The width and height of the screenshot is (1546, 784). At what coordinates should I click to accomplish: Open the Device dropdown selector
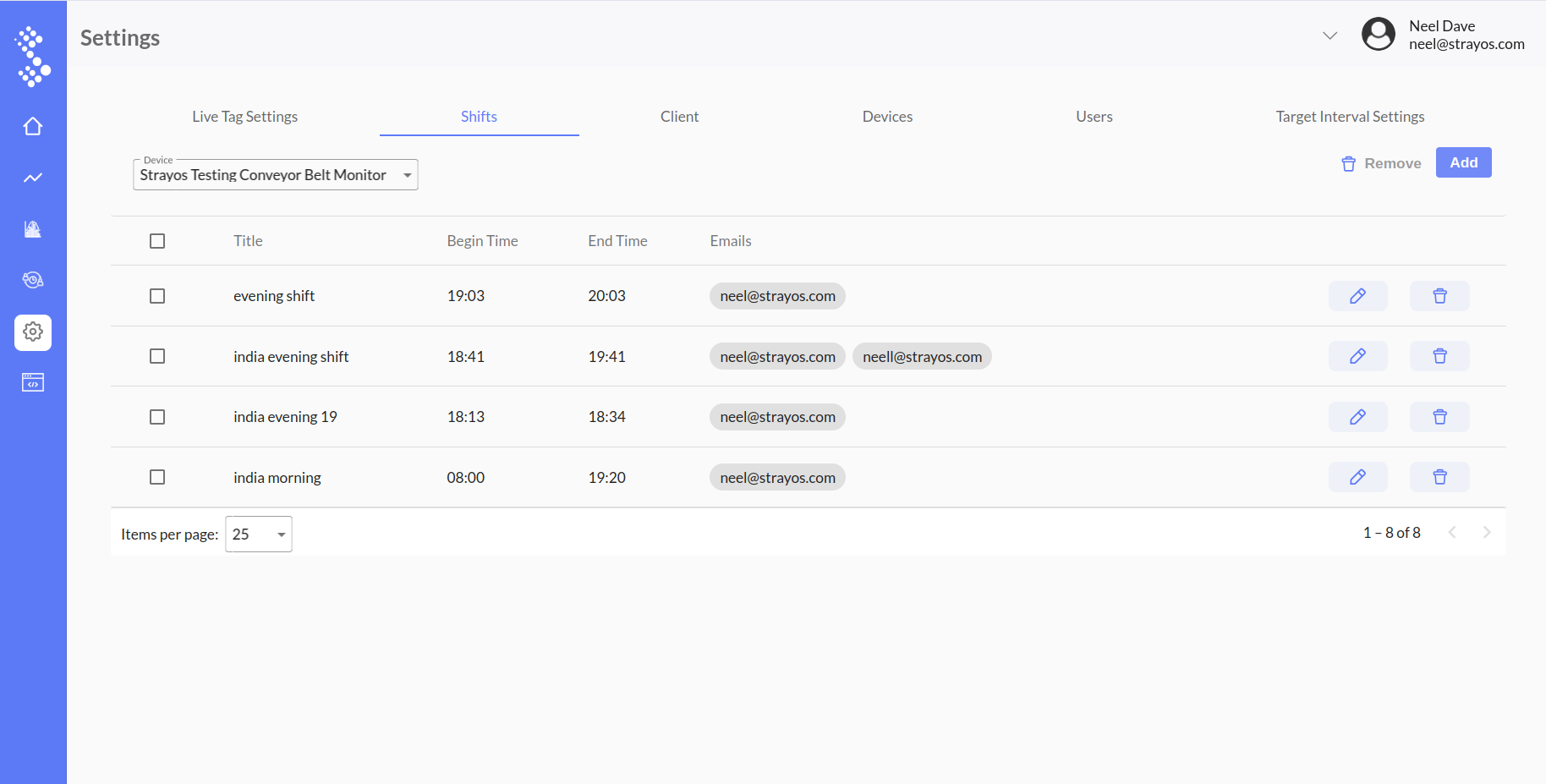276,175
